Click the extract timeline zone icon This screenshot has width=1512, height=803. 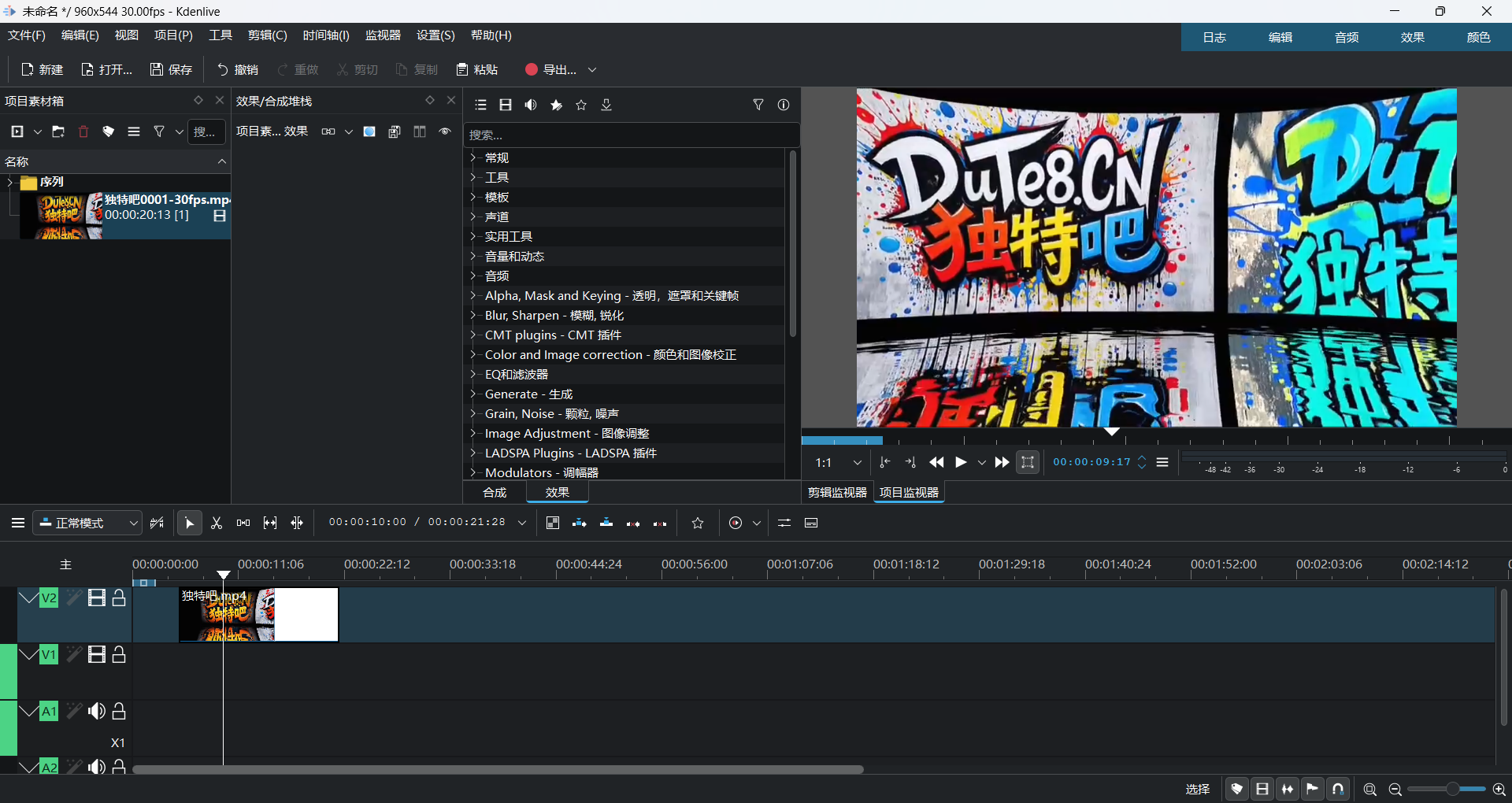pyautogui.click(x=633, y=523)
